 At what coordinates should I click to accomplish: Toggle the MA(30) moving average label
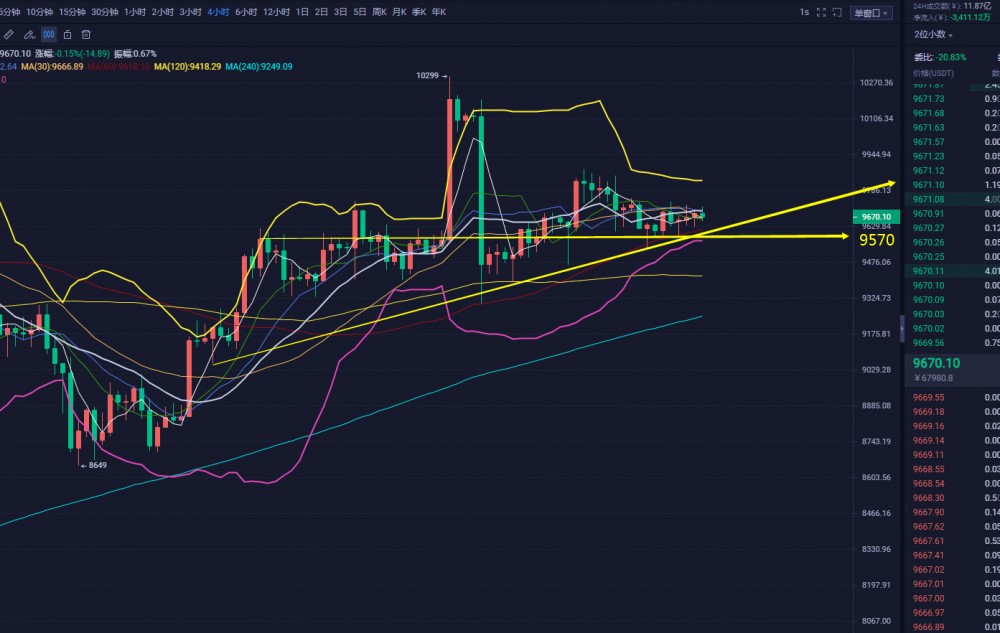(x=55, y=66)
